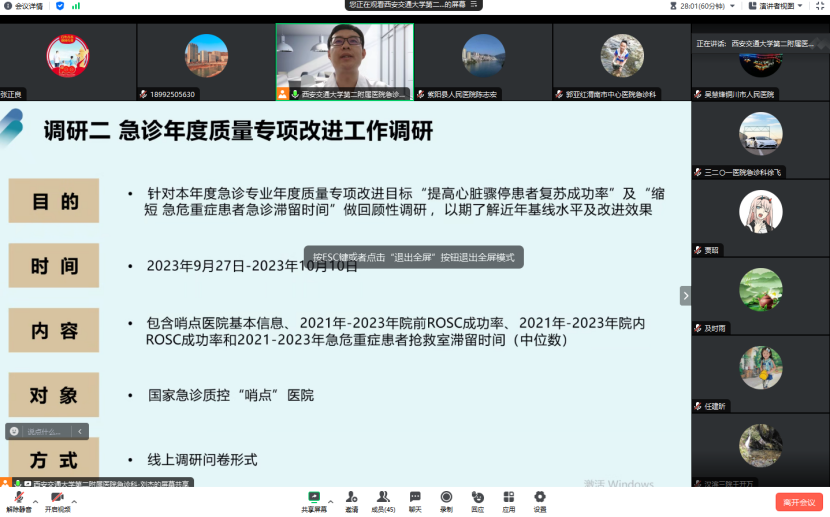
Task: Click the active speaker's green microphone icon
Action: tap(295, 94)
